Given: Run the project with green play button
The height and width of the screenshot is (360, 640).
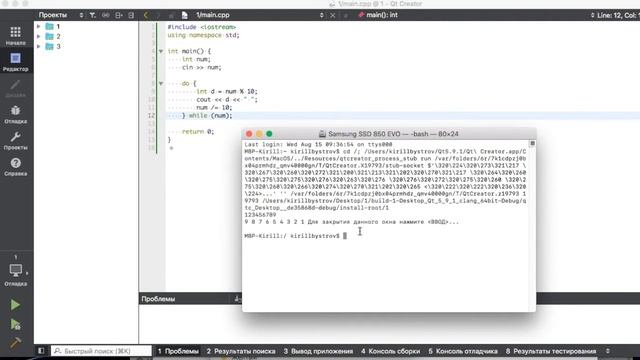Looking at the screenshot, I should tap(15, 304).
